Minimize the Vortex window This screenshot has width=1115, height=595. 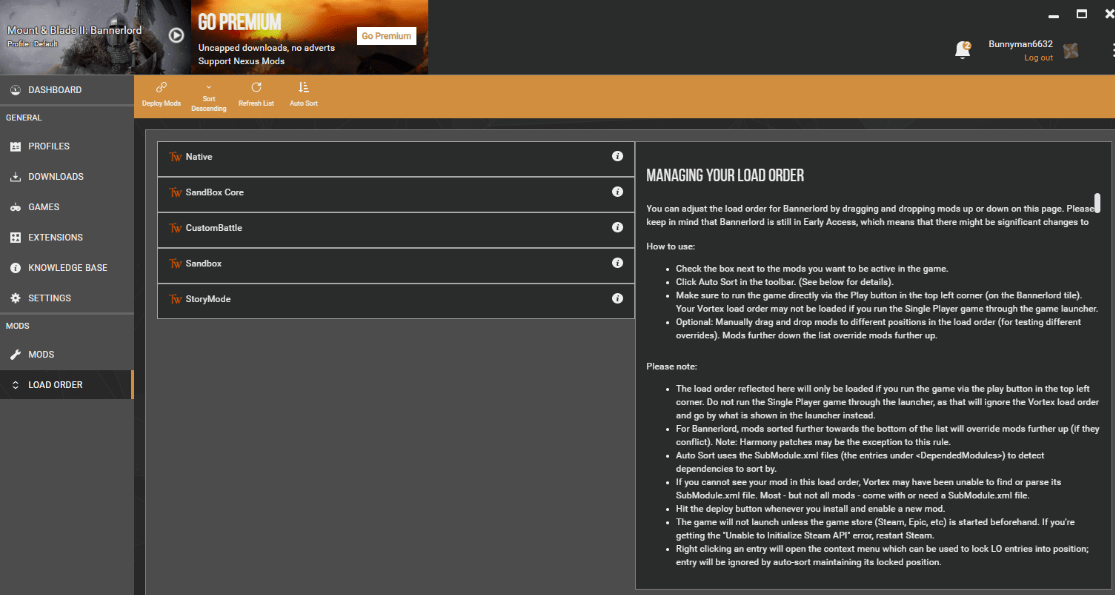[1054, 16]
